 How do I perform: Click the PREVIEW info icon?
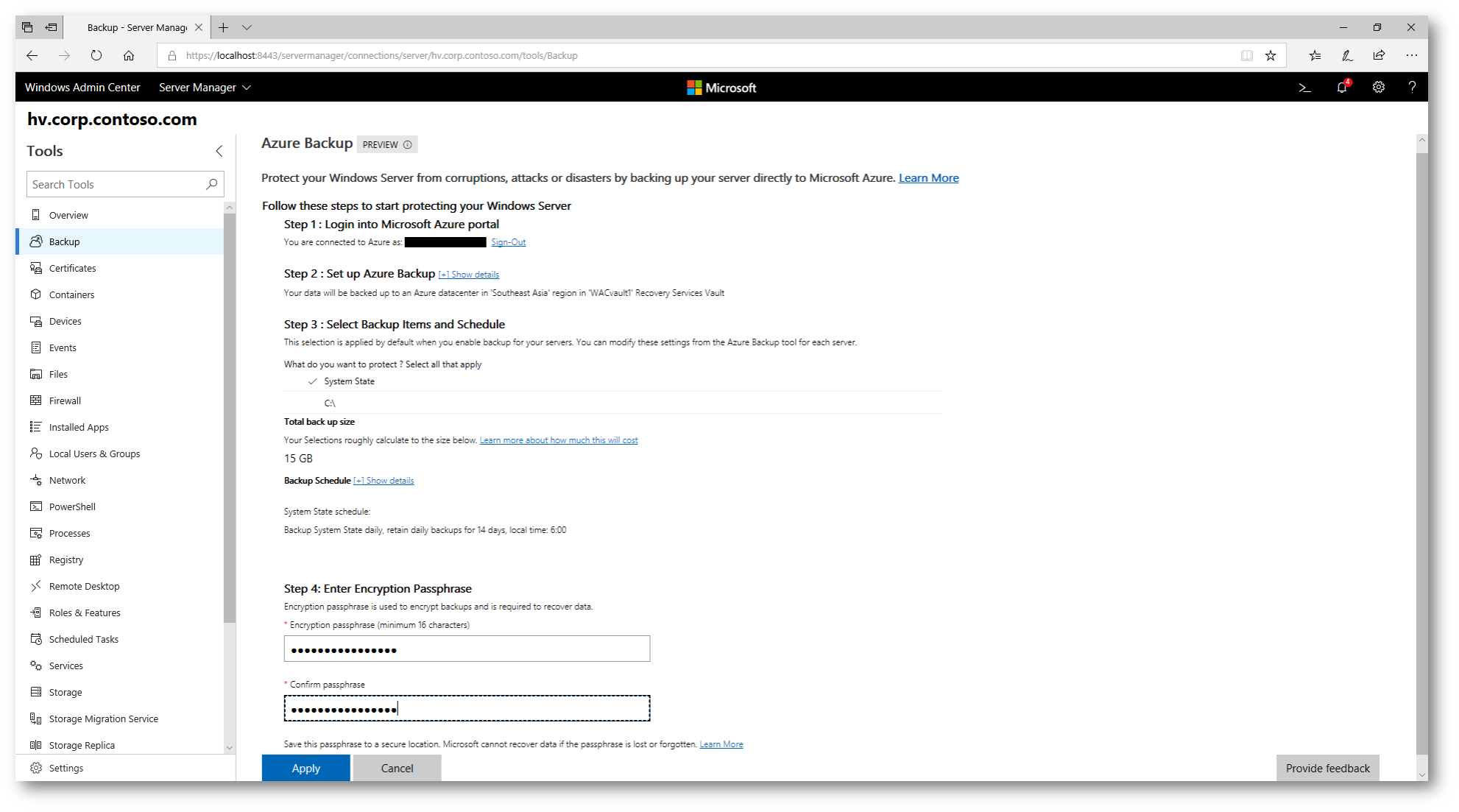pyautogui.click(x=408, y=145)
